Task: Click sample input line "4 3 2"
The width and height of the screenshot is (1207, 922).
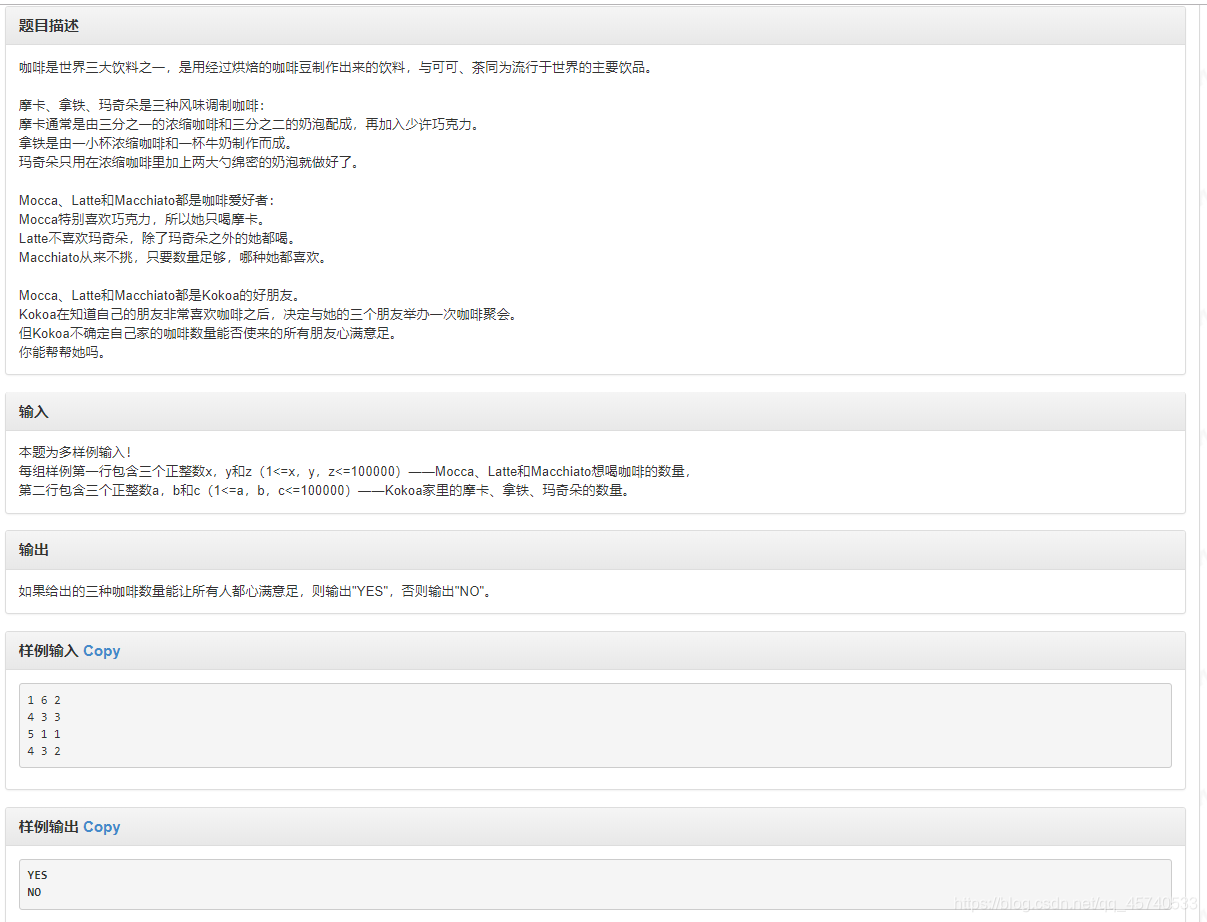Action: [x=44, y=751]
